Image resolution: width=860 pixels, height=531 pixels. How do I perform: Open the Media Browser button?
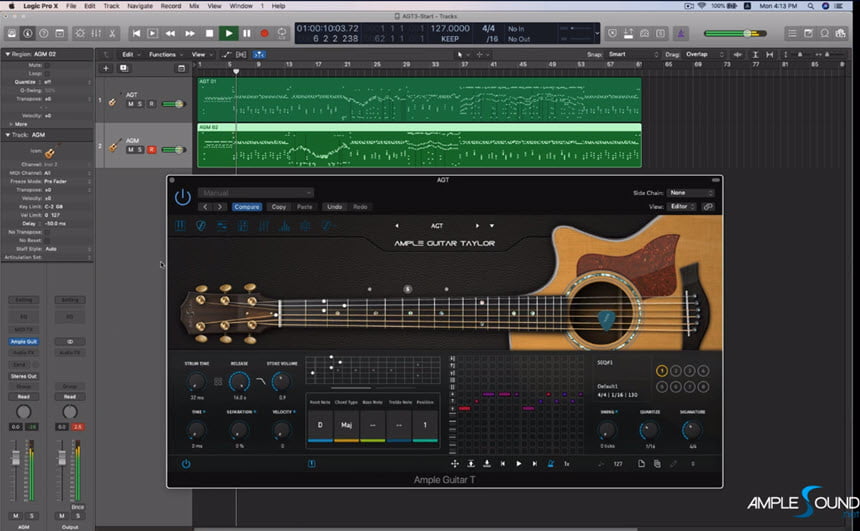pyautogui.click(x=840, y=33)
